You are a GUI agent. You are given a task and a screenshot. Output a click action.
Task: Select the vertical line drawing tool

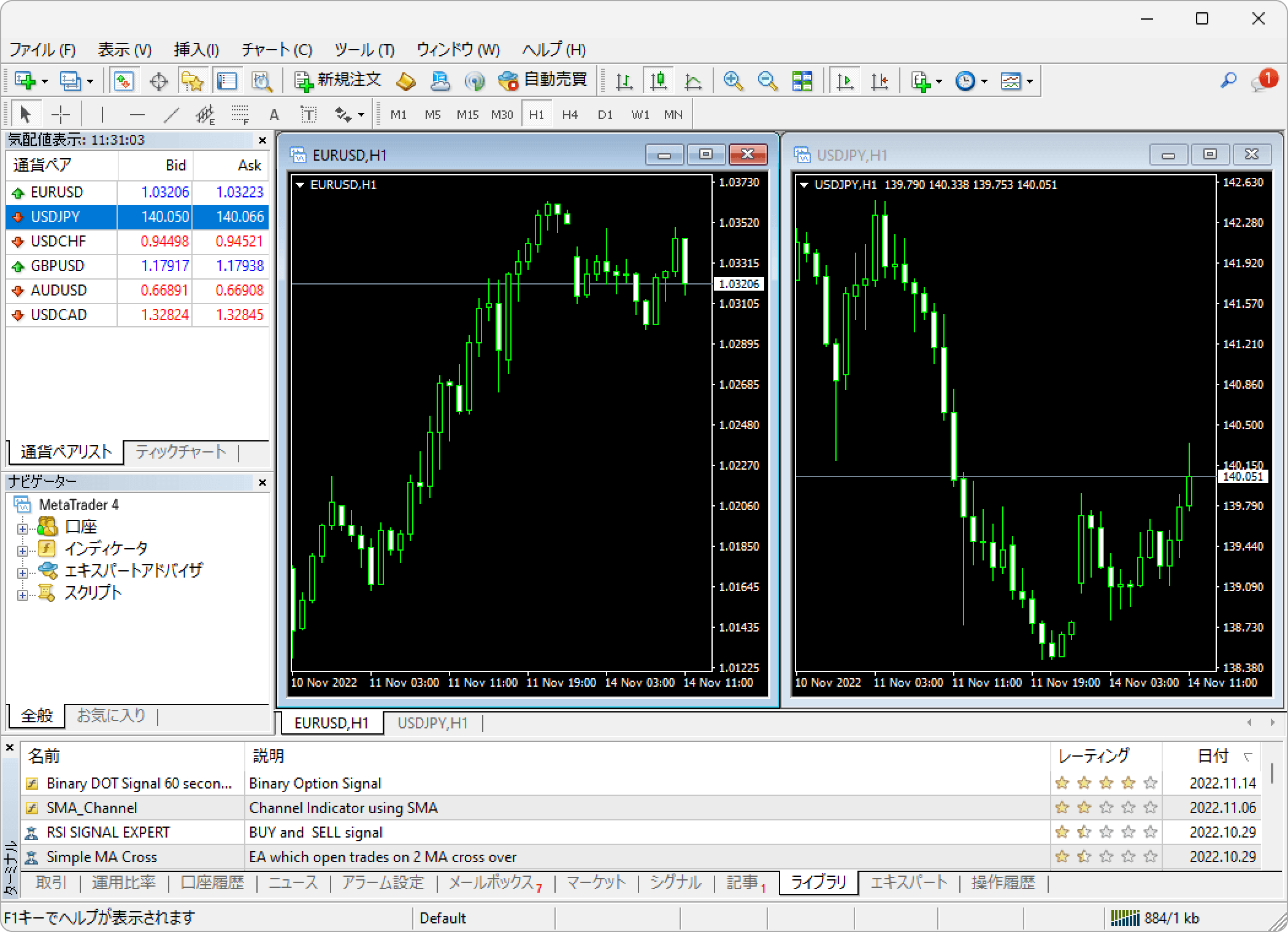[x=102, y=114]
